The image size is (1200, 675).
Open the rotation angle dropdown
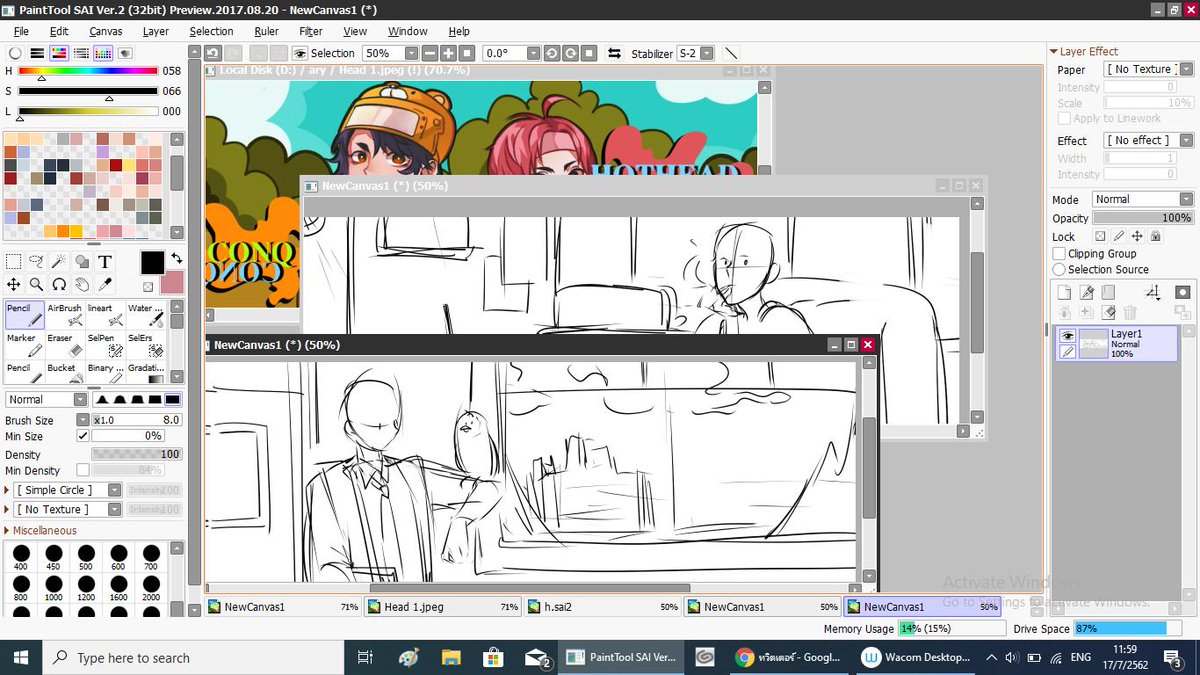point(533,53)
